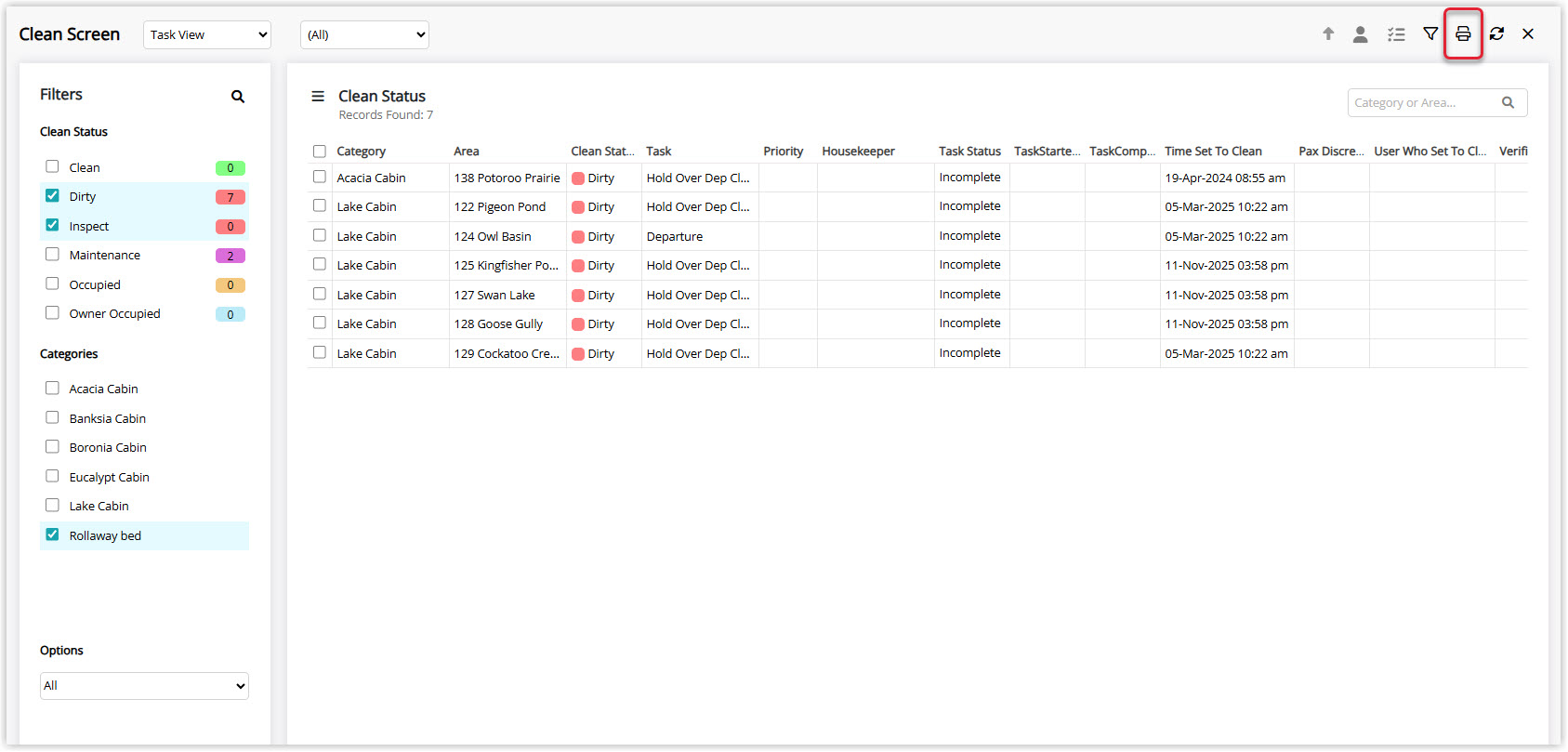Screen dimensions: 1568x752
Task: Sort by the Priority column header
Action: [783, 152]
